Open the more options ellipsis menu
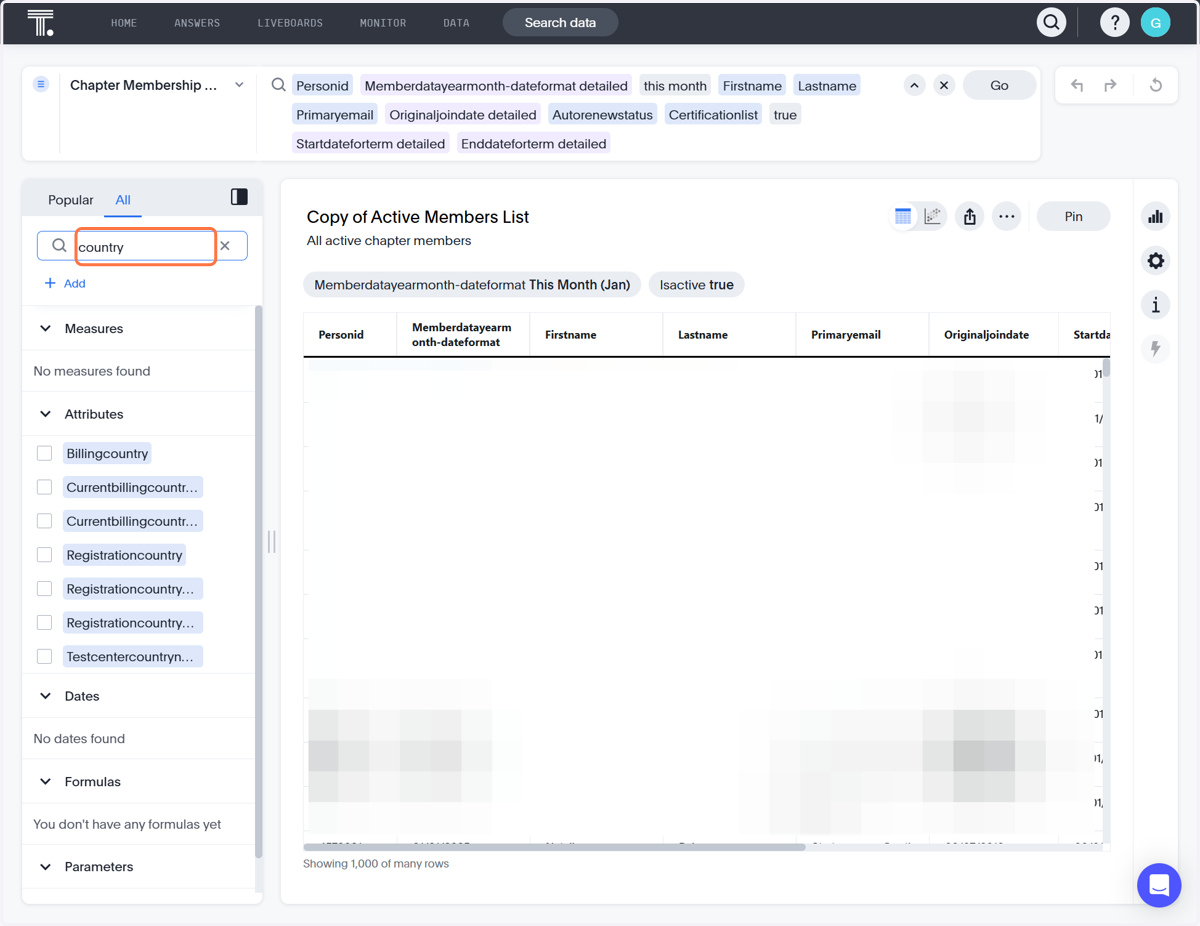This screenshot has width=1200, height=926. click(1007, 216)
